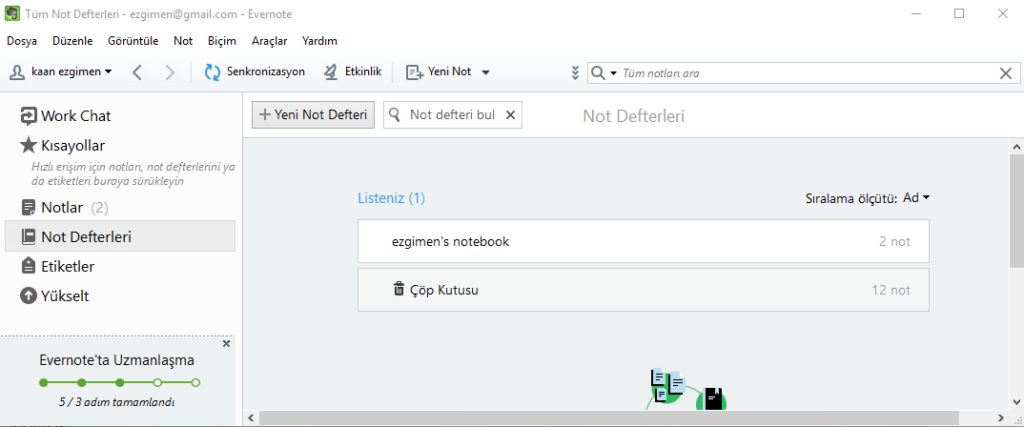The image size is (1024, 427).
Task: Clear the main search with X
Action: [x=1006, y=73]
